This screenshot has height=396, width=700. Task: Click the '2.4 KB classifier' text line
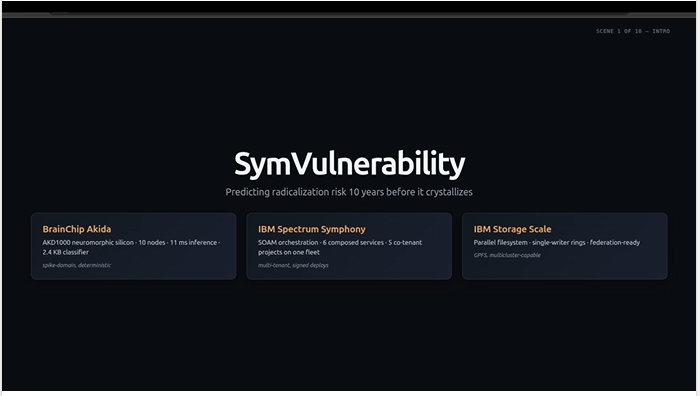click(66, 252)
